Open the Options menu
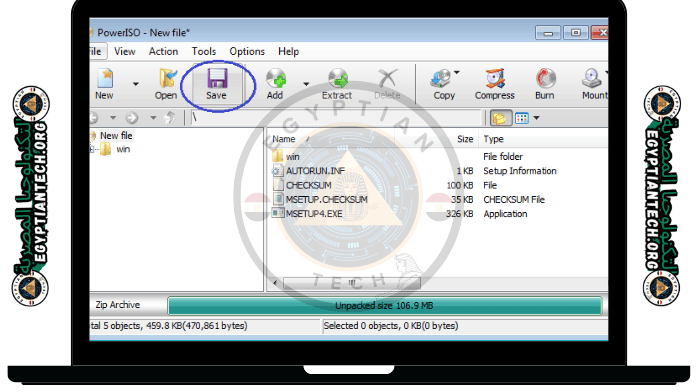The width and height of the screenshot is (698, 392). pyautogui.click(x=247, y=52)
